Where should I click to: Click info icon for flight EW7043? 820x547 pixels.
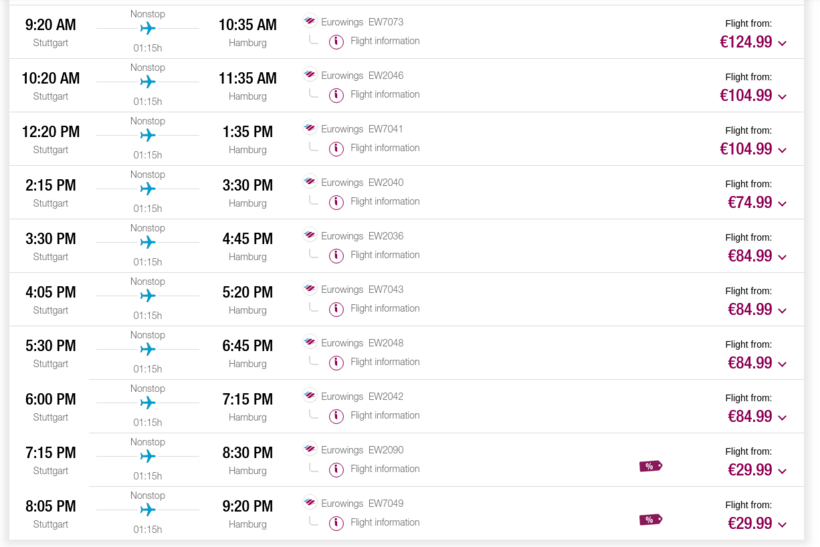[x=336, y=309]
